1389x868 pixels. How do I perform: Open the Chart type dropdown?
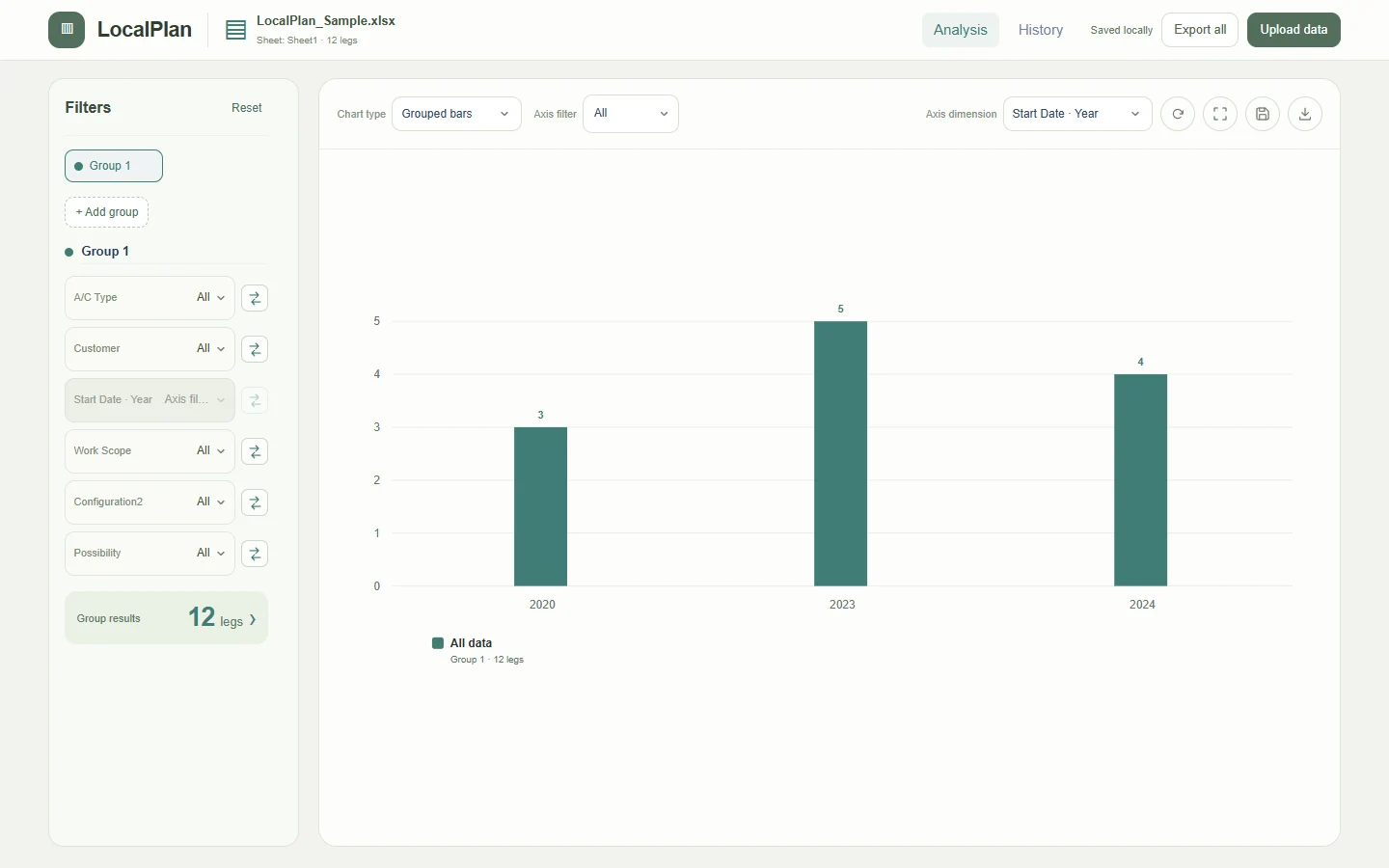click(x=456, y=114)
